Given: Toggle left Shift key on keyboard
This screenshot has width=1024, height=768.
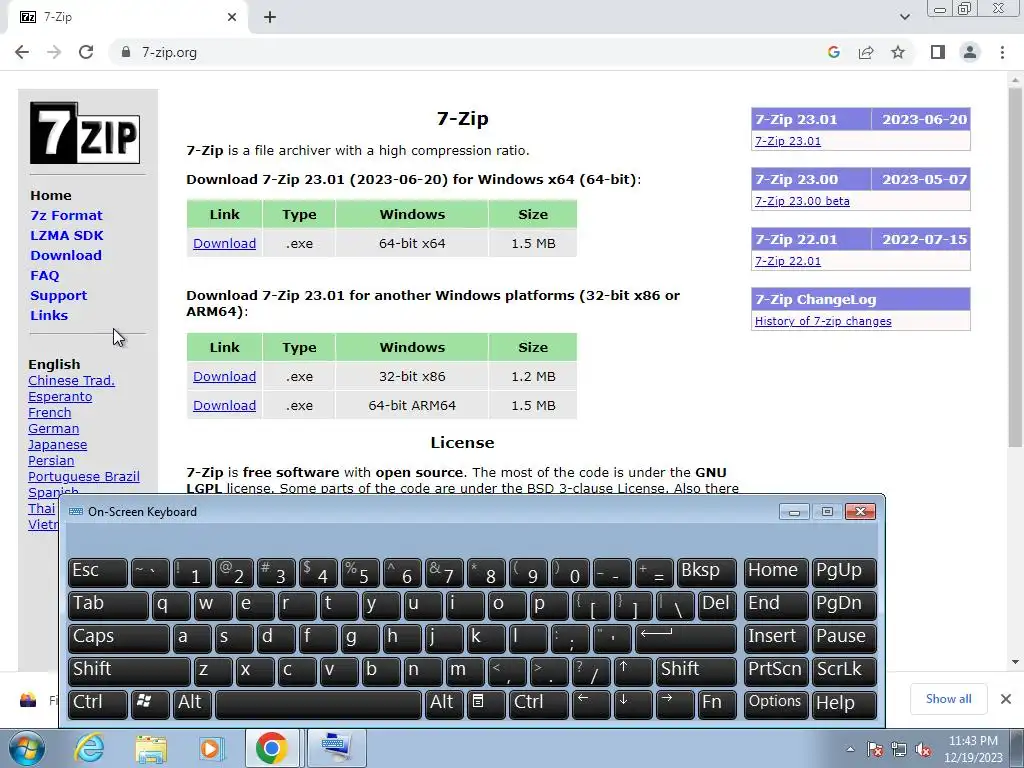Looking at the screenshot, I should coord(129,671).
